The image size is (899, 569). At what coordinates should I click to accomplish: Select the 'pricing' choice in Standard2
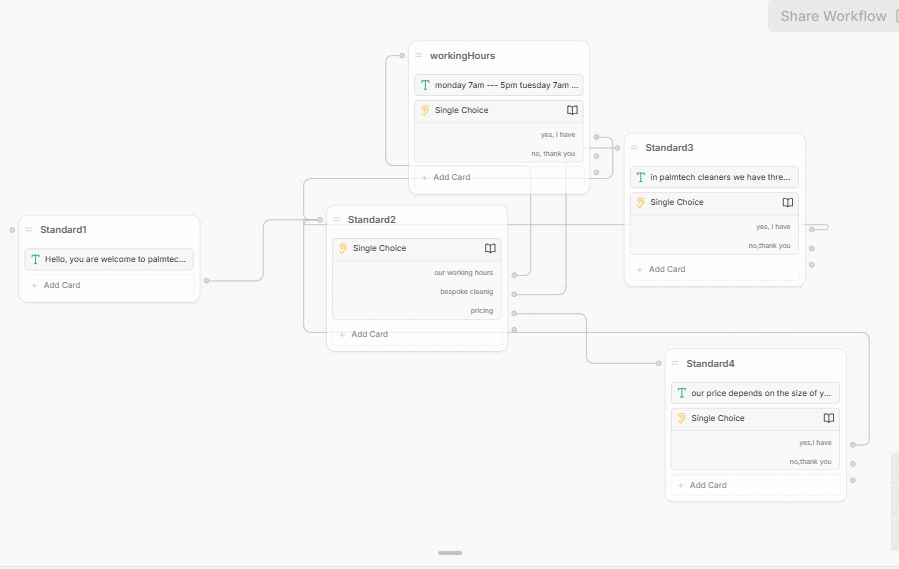point(482,310)
